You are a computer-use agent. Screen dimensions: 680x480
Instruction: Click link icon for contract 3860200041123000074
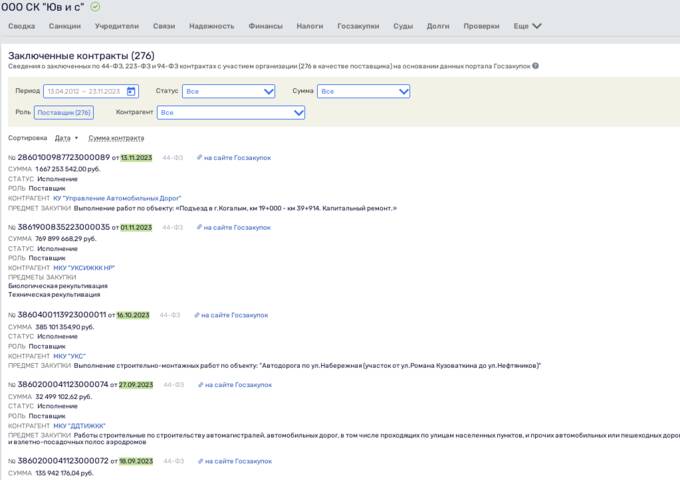[198, 384]
